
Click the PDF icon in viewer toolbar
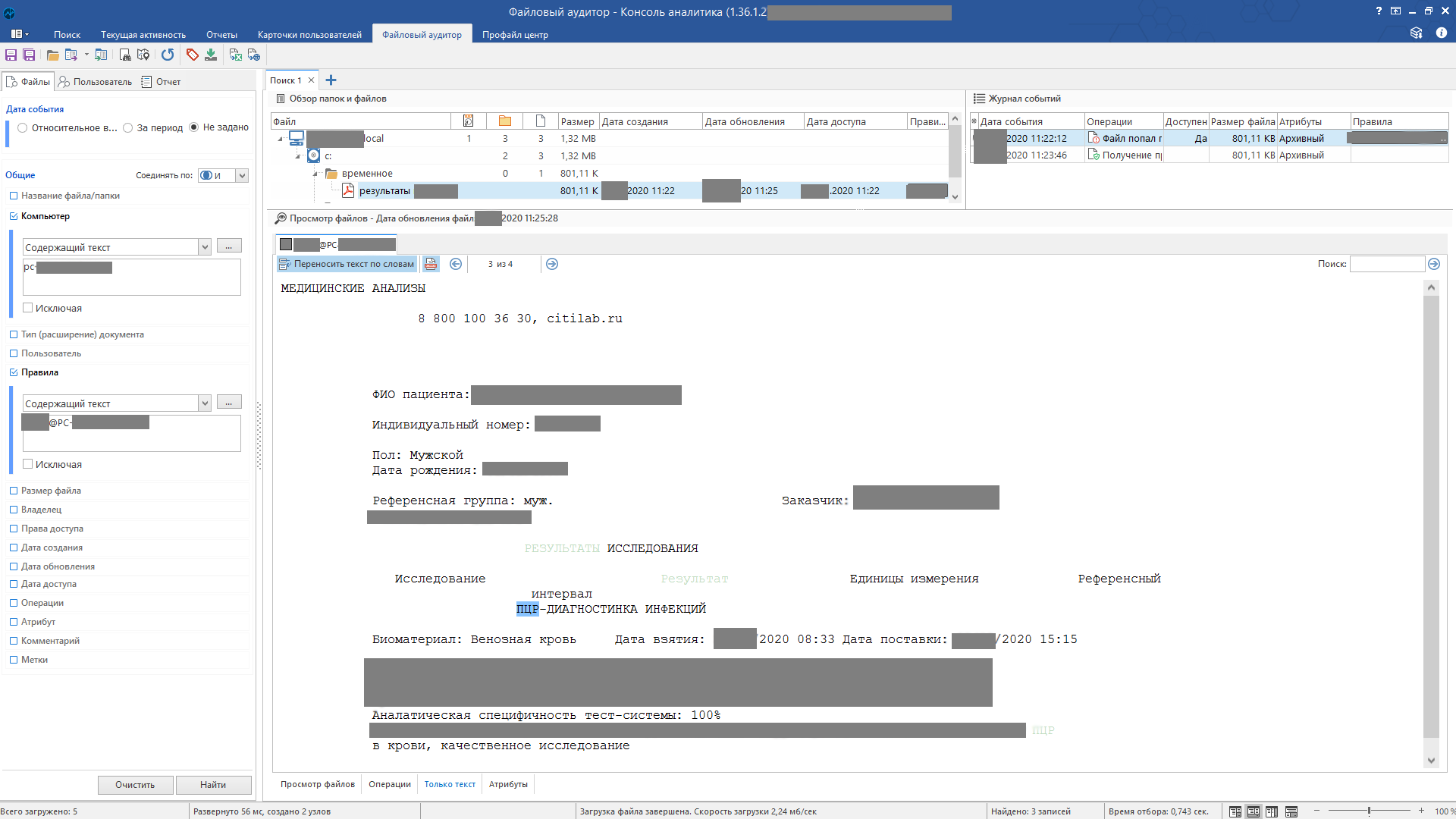coord(431,264)
